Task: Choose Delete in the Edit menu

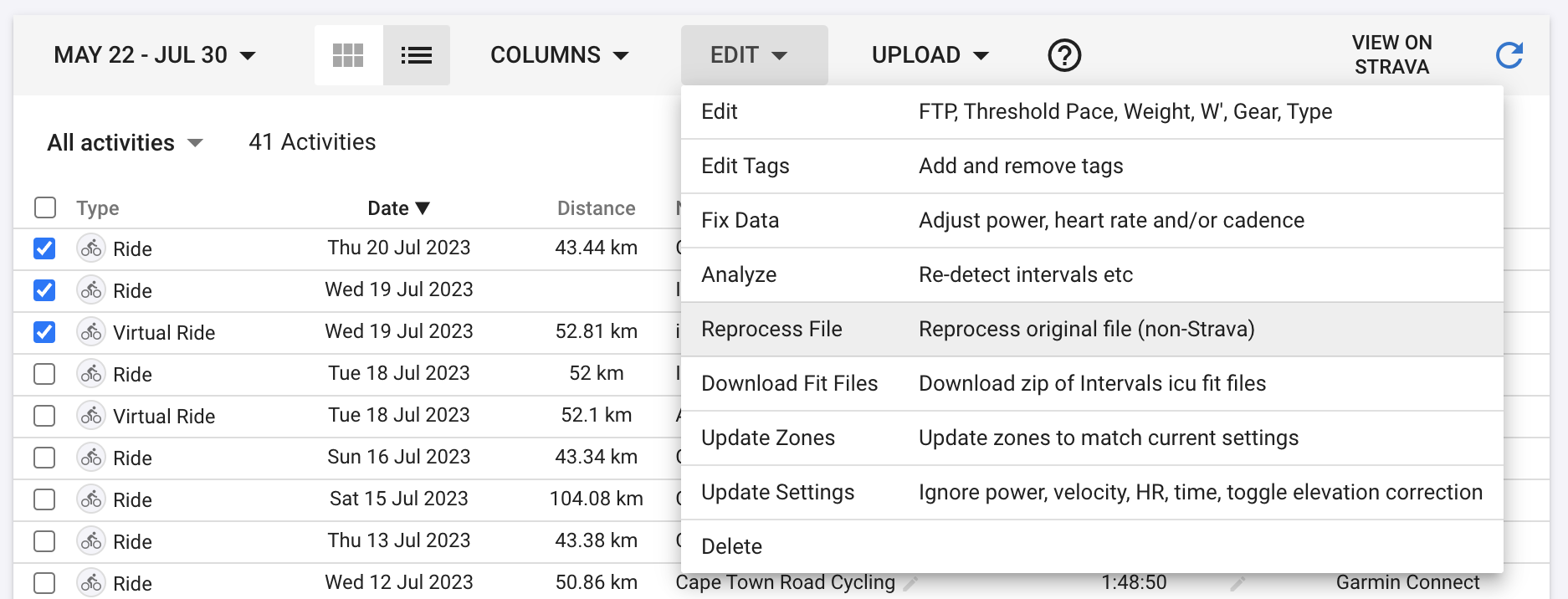Action: pos(1092,546)
